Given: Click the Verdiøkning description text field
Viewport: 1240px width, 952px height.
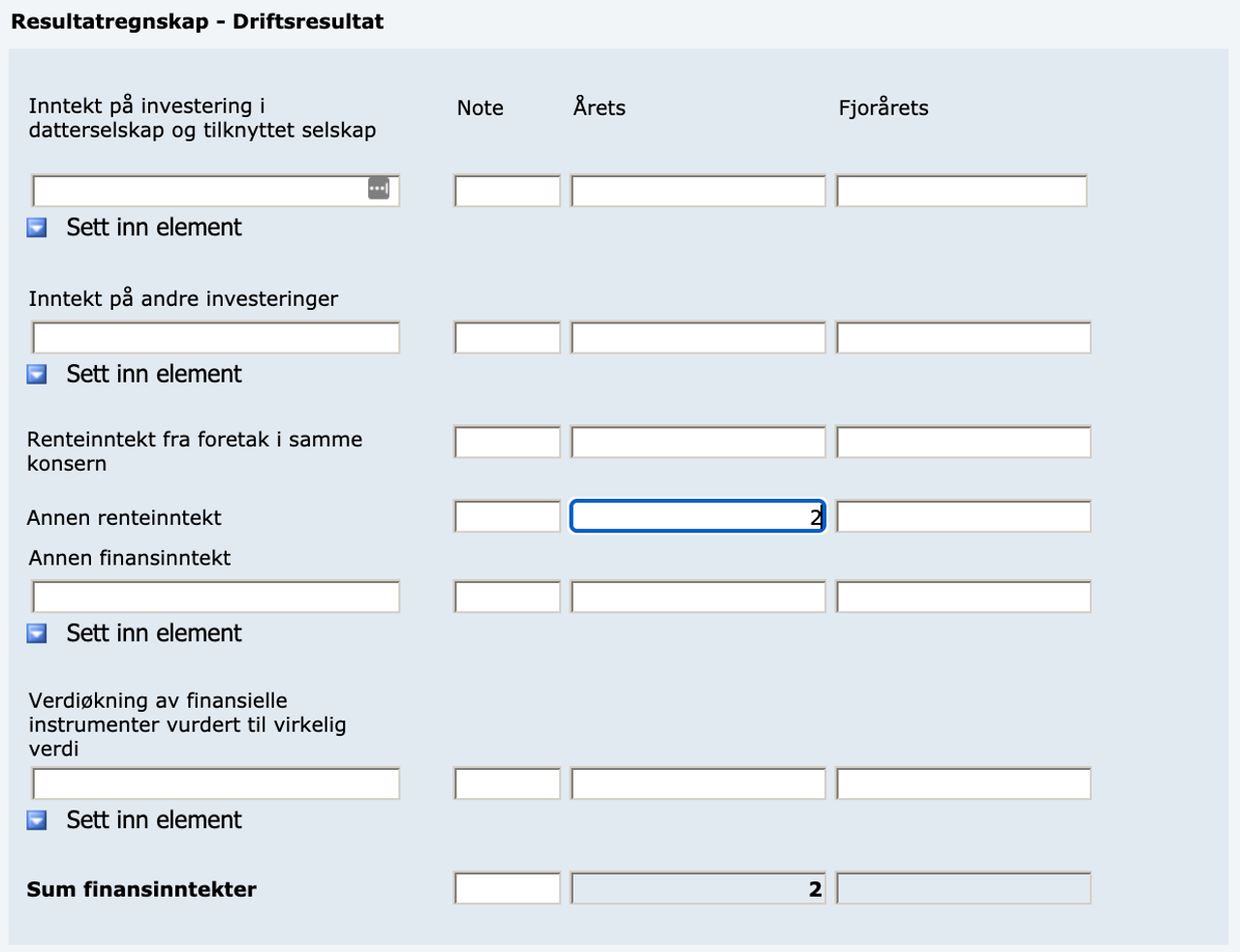Looking at the screenshot, I should (x=215, y=783).
